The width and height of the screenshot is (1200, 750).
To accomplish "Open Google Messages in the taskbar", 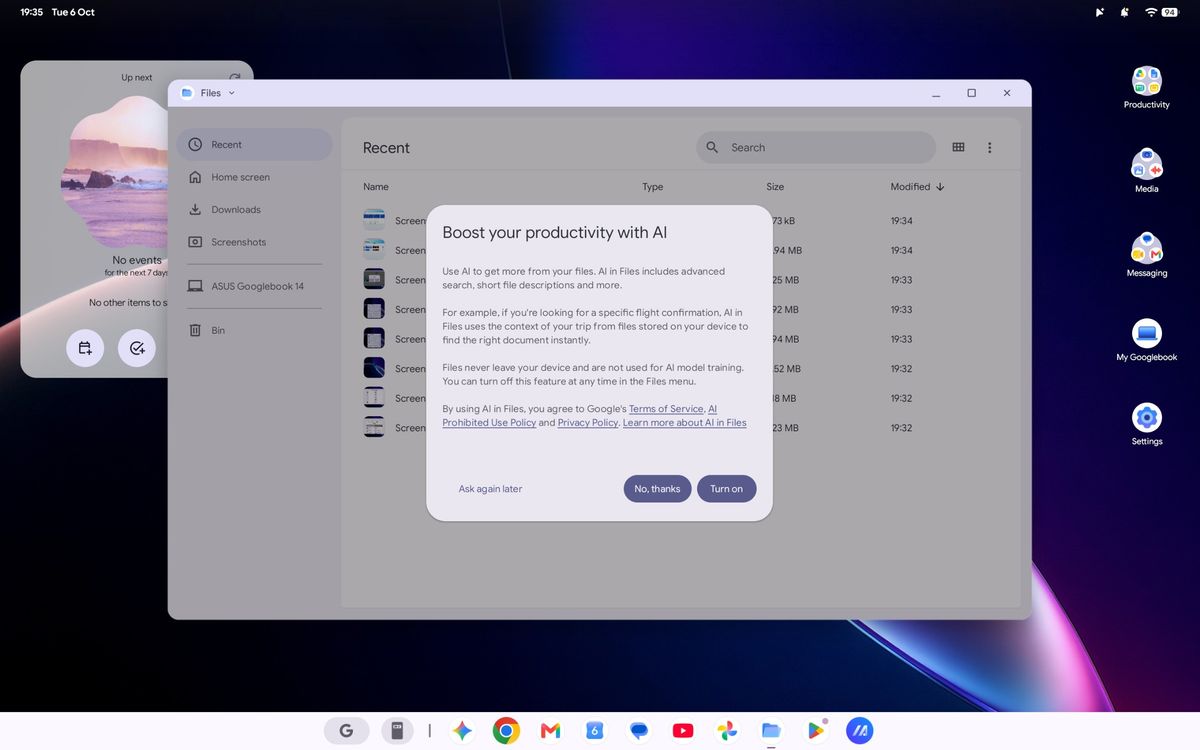I will [x=639, y=731].
